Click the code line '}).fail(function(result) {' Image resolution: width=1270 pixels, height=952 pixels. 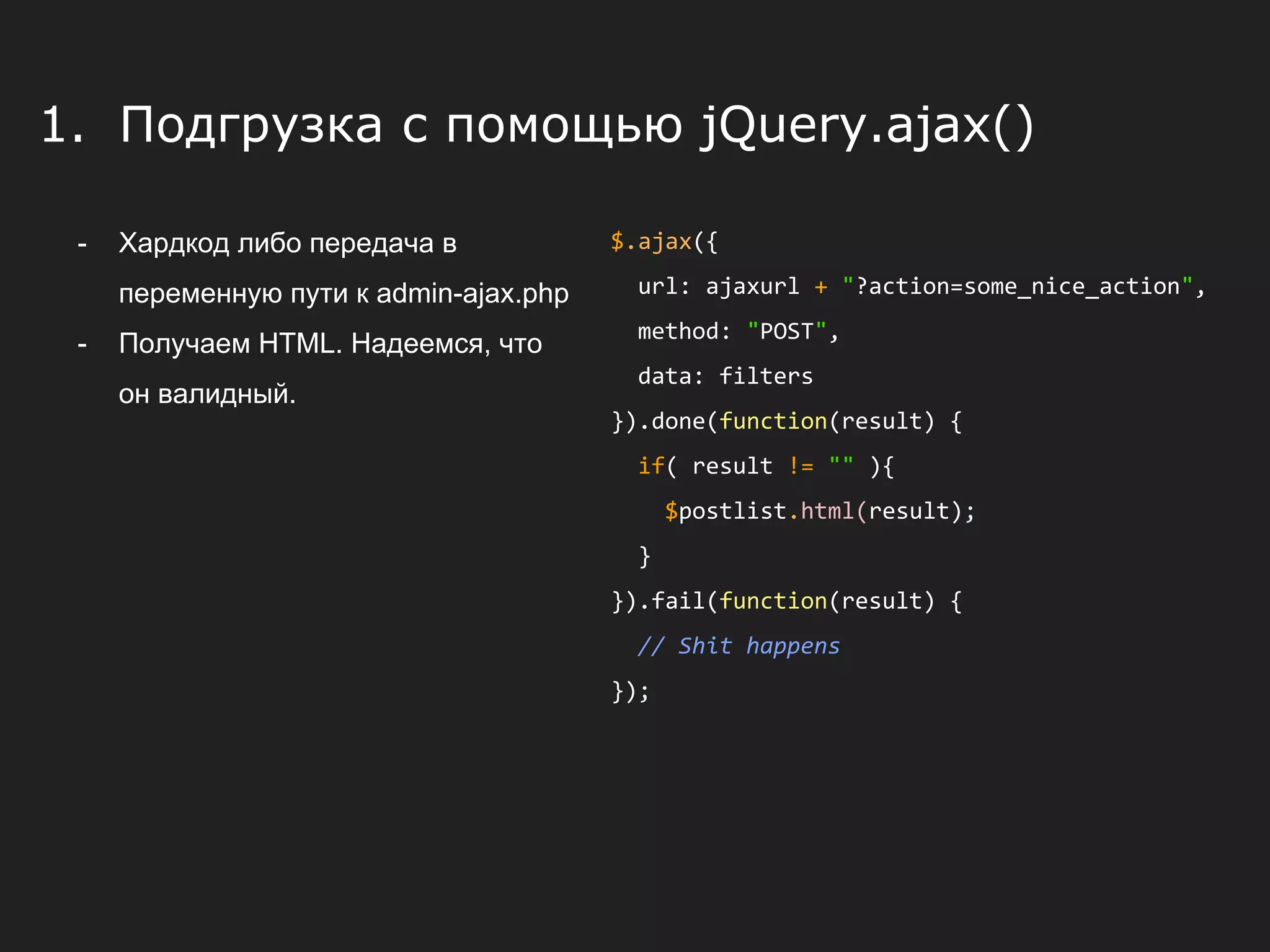coord(787,601)
